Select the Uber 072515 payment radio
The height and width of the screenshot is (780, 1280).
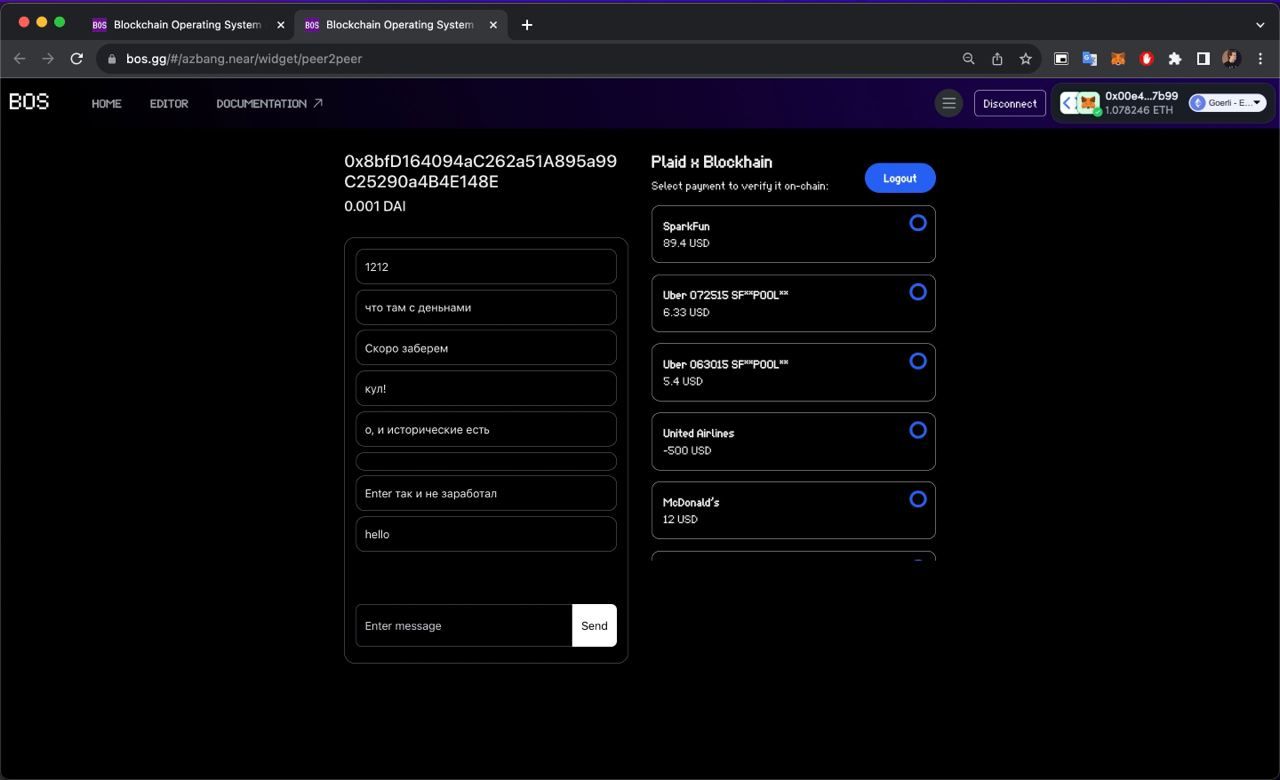(x=918, y=292)
